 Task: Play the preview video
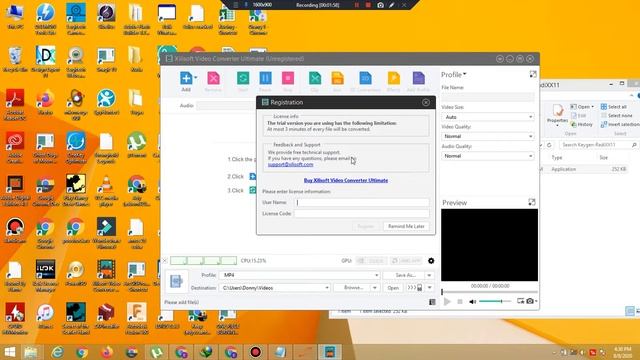447,302
